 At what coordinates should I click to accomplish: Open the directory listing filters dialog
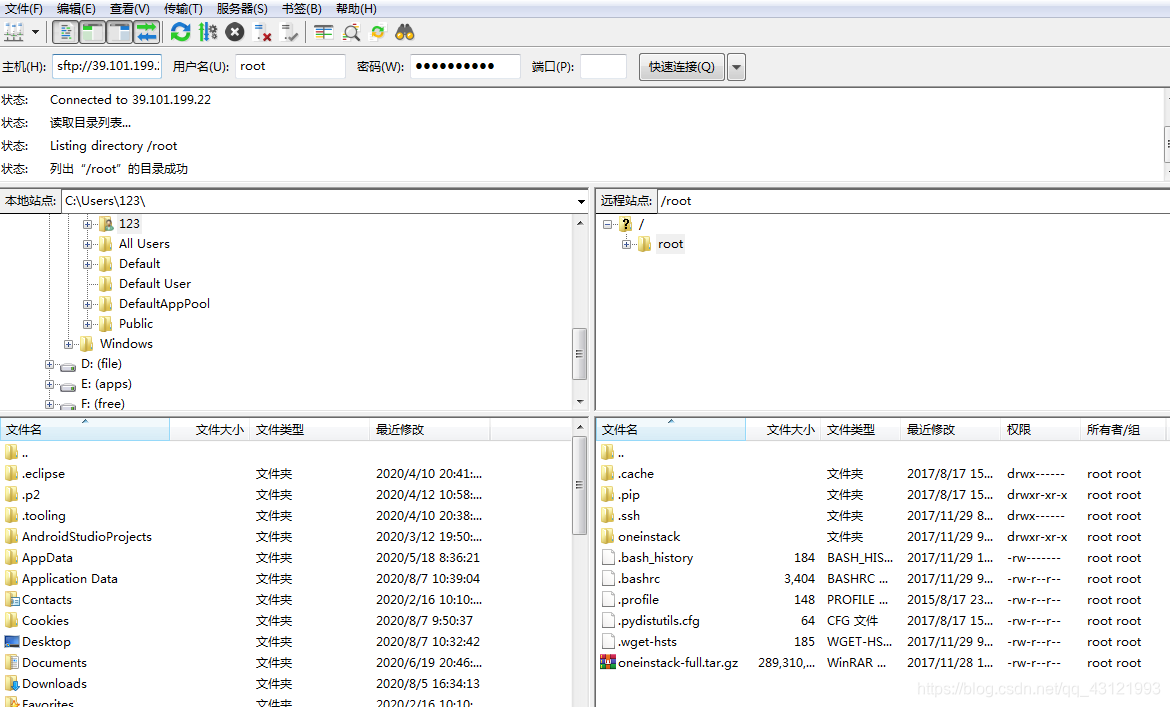pos(323,32)
